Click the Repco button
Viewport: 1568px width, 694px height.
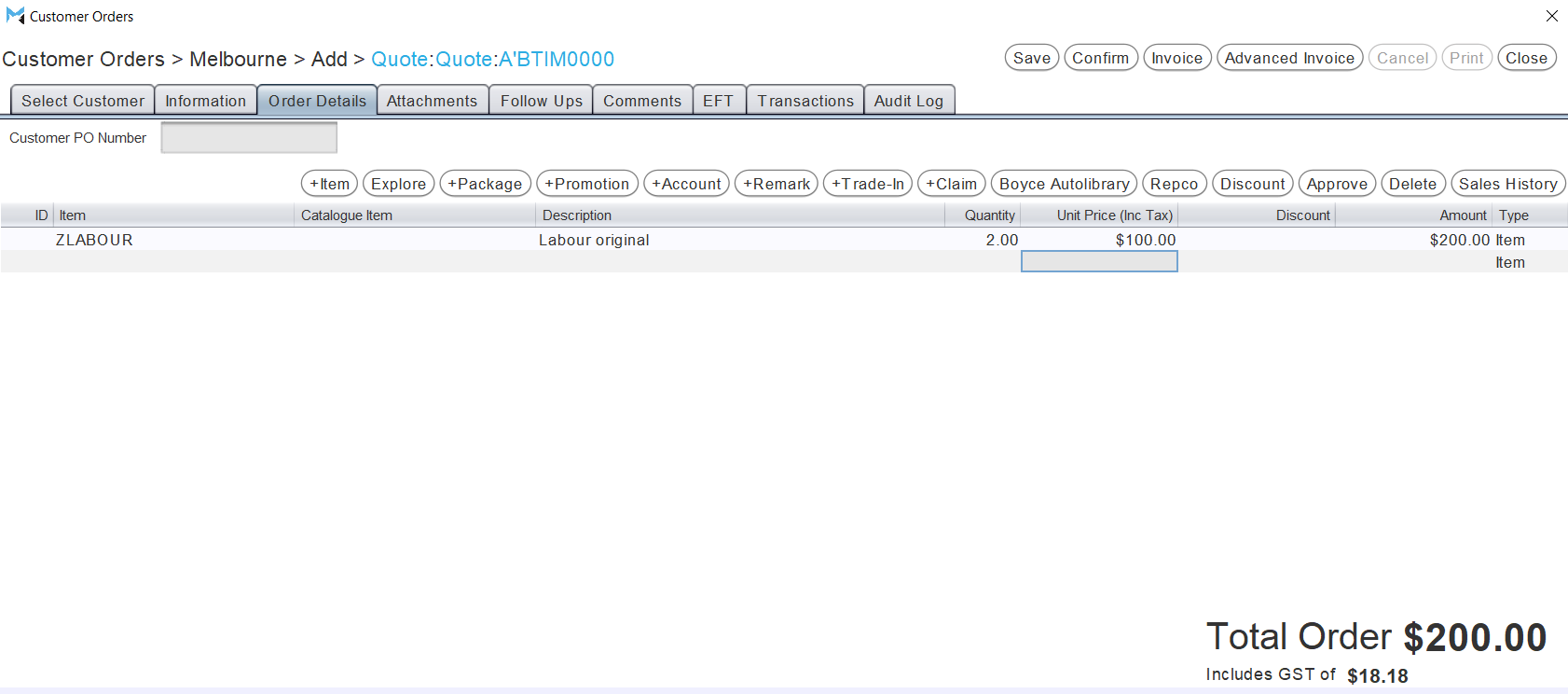[x=1175, y=184]
